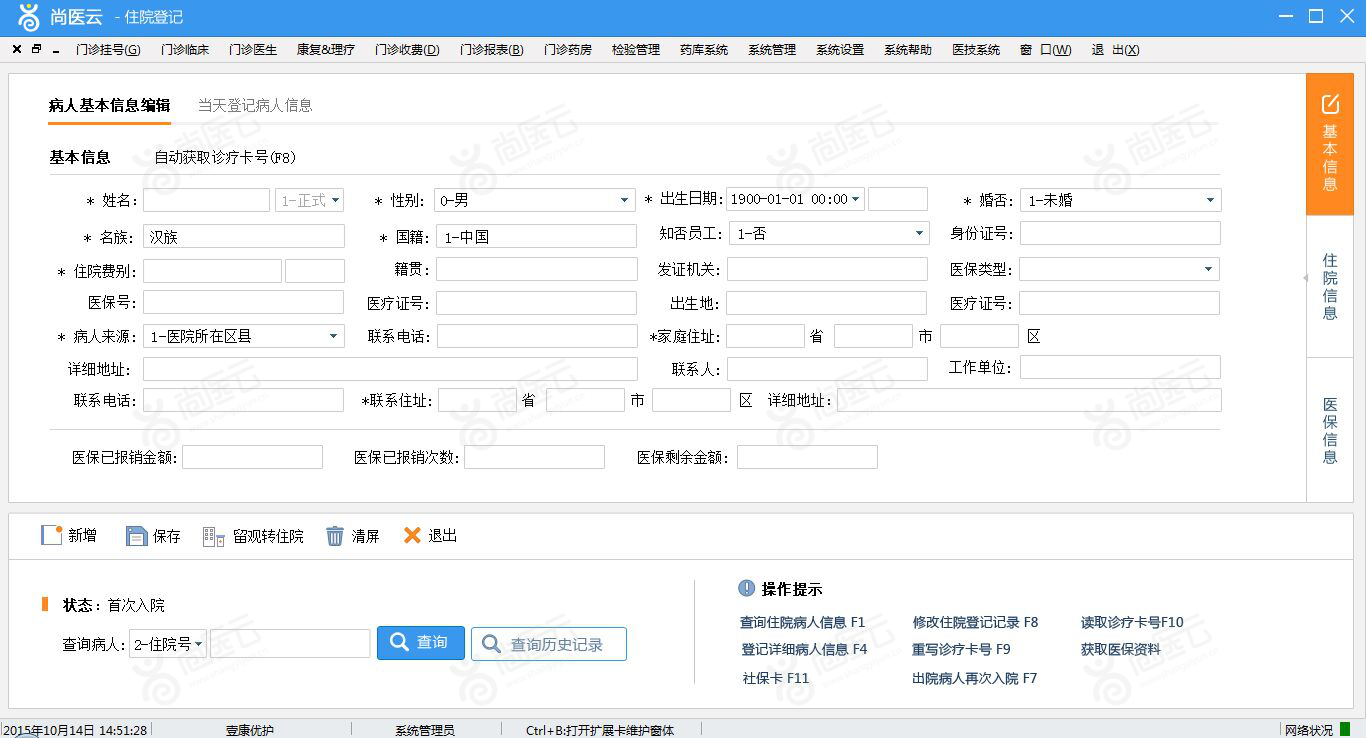Open the 门诊医生 menu
Image resolution: width=1366 pixels, height=738 pixels.
tap(253, 50)
